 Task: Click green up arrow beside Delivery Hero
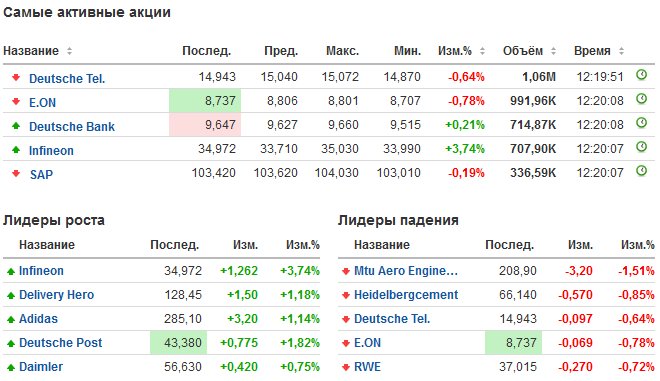click(11, 296)
